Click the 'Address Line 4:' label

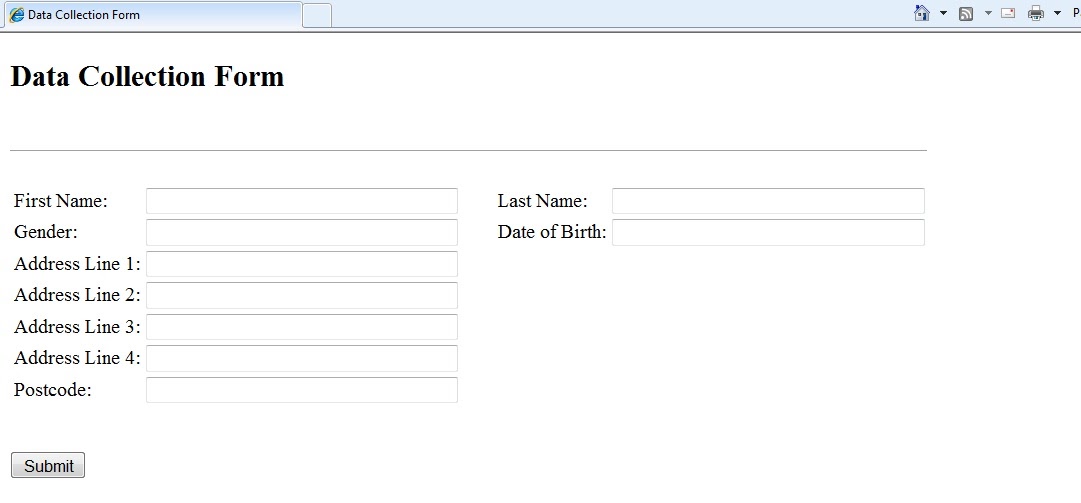(x=77, y=358)
